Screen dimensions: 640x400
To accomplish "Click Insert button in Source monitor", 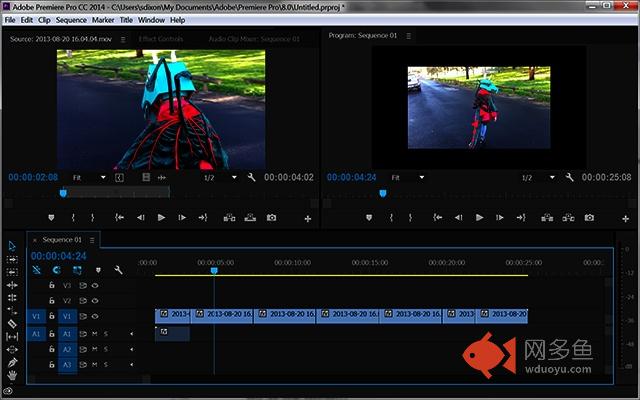I will pos(229,218).
